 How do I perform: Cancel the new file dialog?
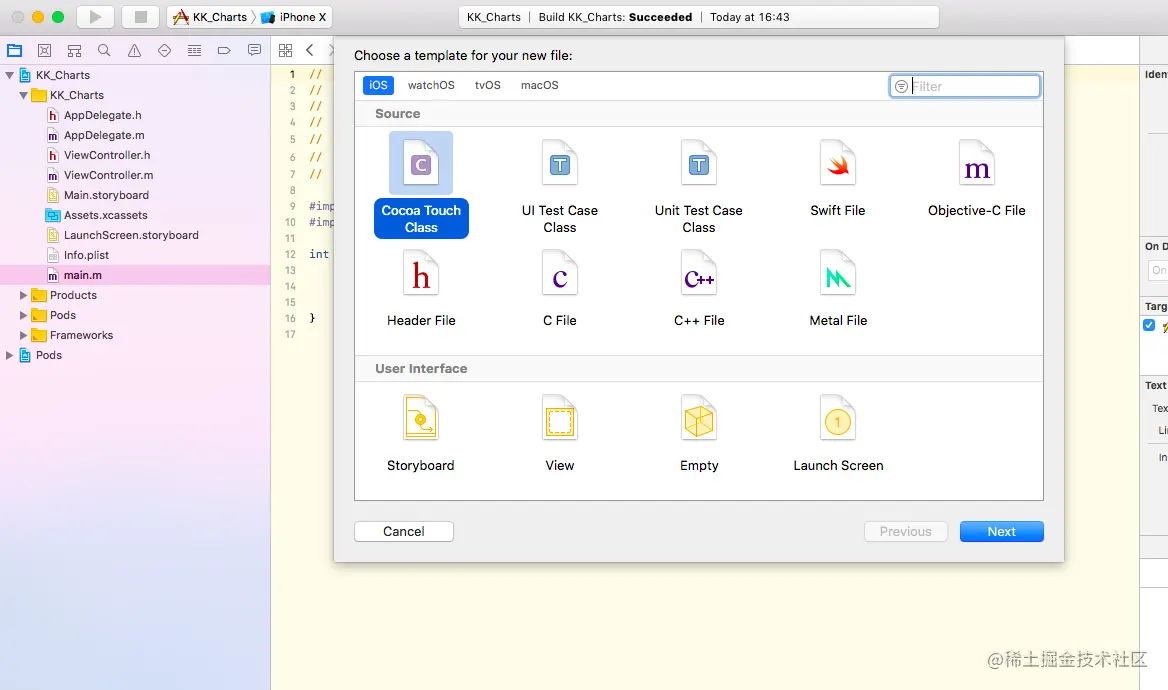(404, 531)
